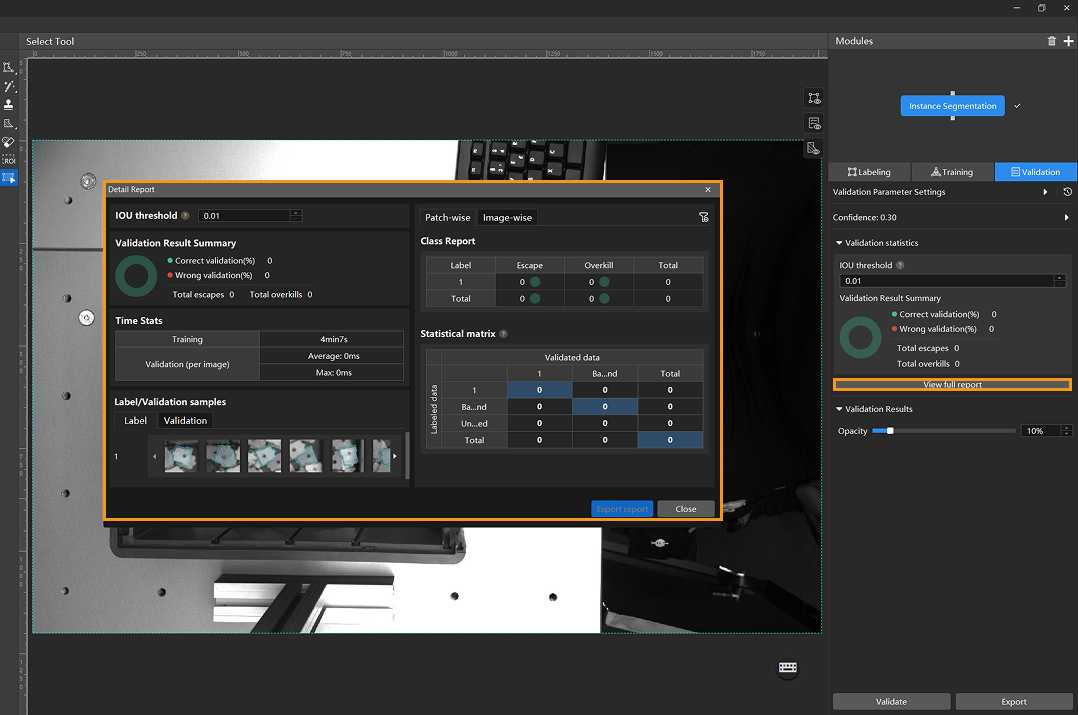
Task: Reset validation parameters with the history icon
Action: 1067,192
